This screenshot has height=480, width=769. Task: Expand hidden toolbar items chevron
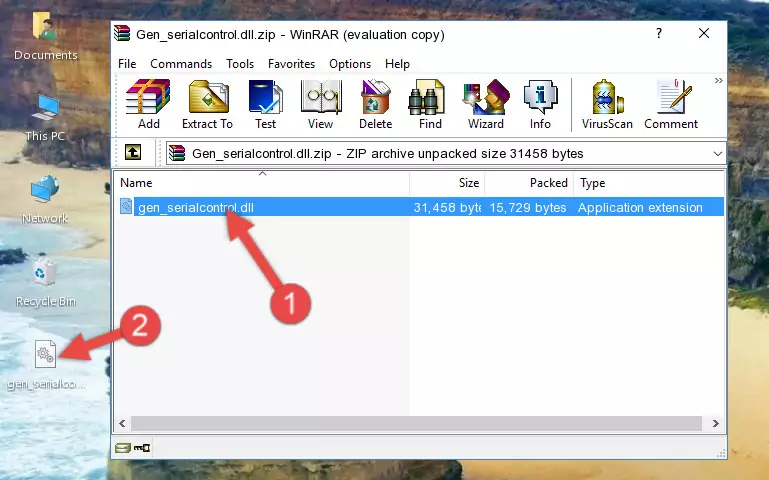click(718, 80)
